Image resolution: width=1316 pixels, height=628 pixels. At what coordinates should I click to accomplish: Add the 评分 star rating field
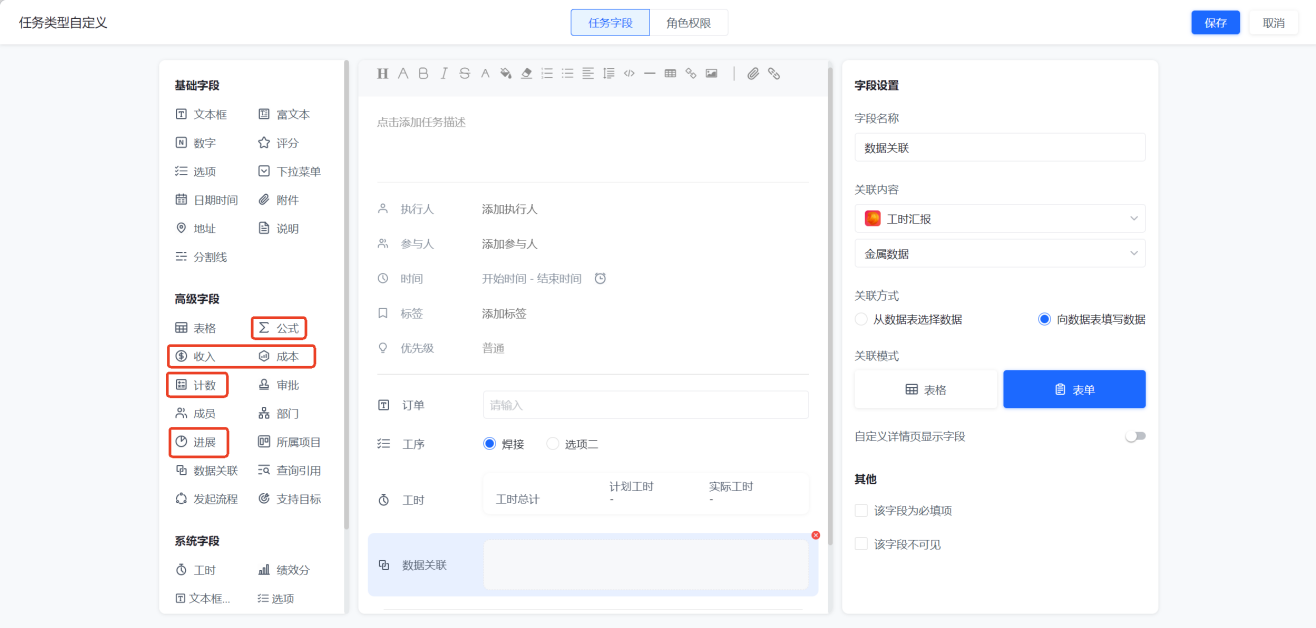click(278, 143)
